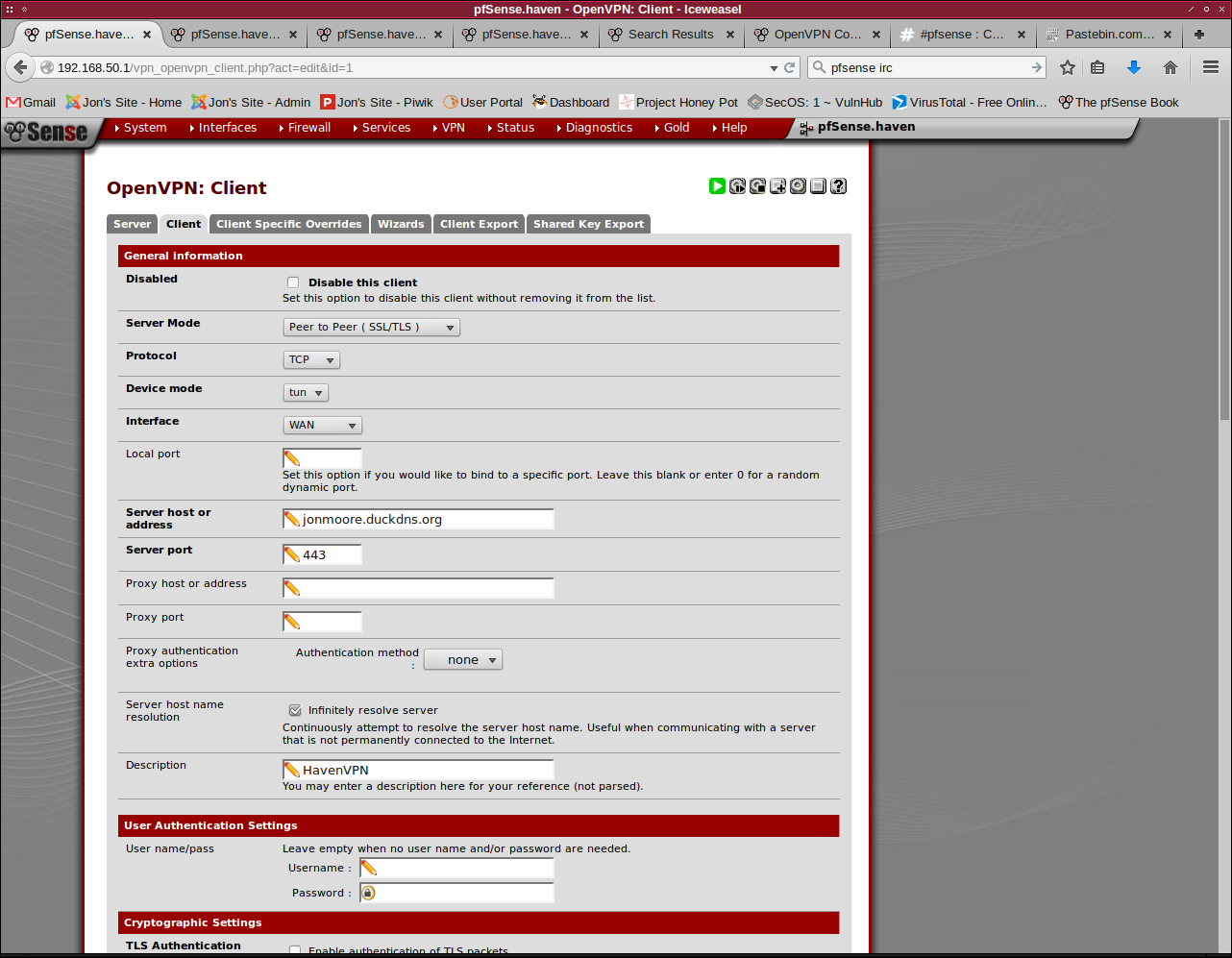
Task: Toggle Disable this client checkbox
Action: [293, 282]
